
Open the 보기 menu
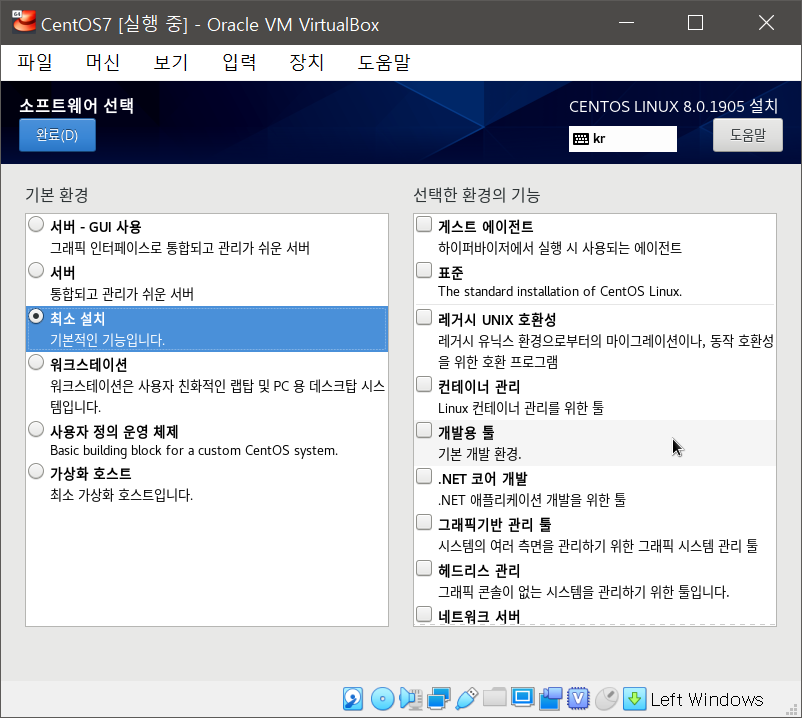[171, 62]
